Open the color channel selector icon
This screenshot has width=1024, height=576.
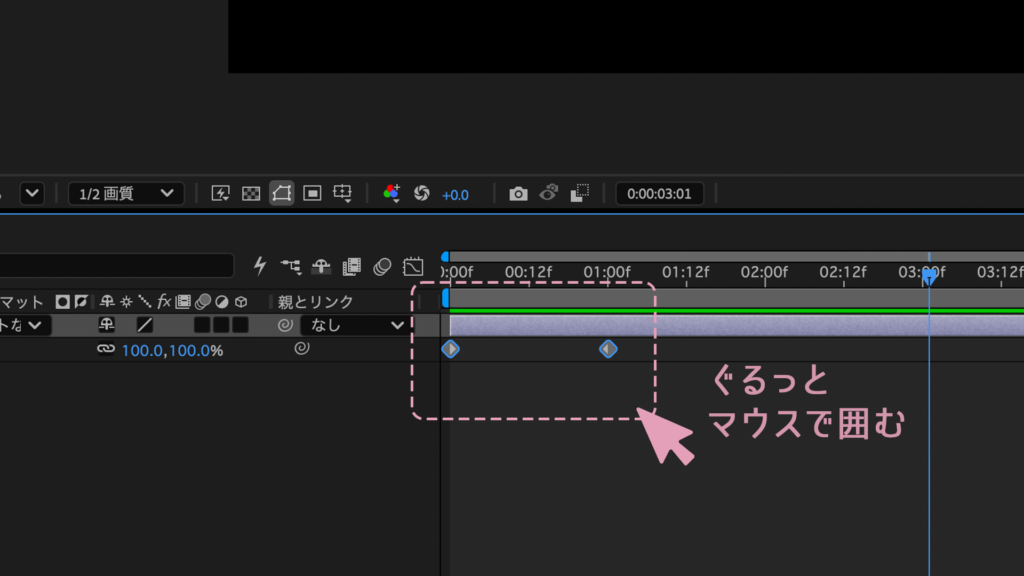coord(391,193)
